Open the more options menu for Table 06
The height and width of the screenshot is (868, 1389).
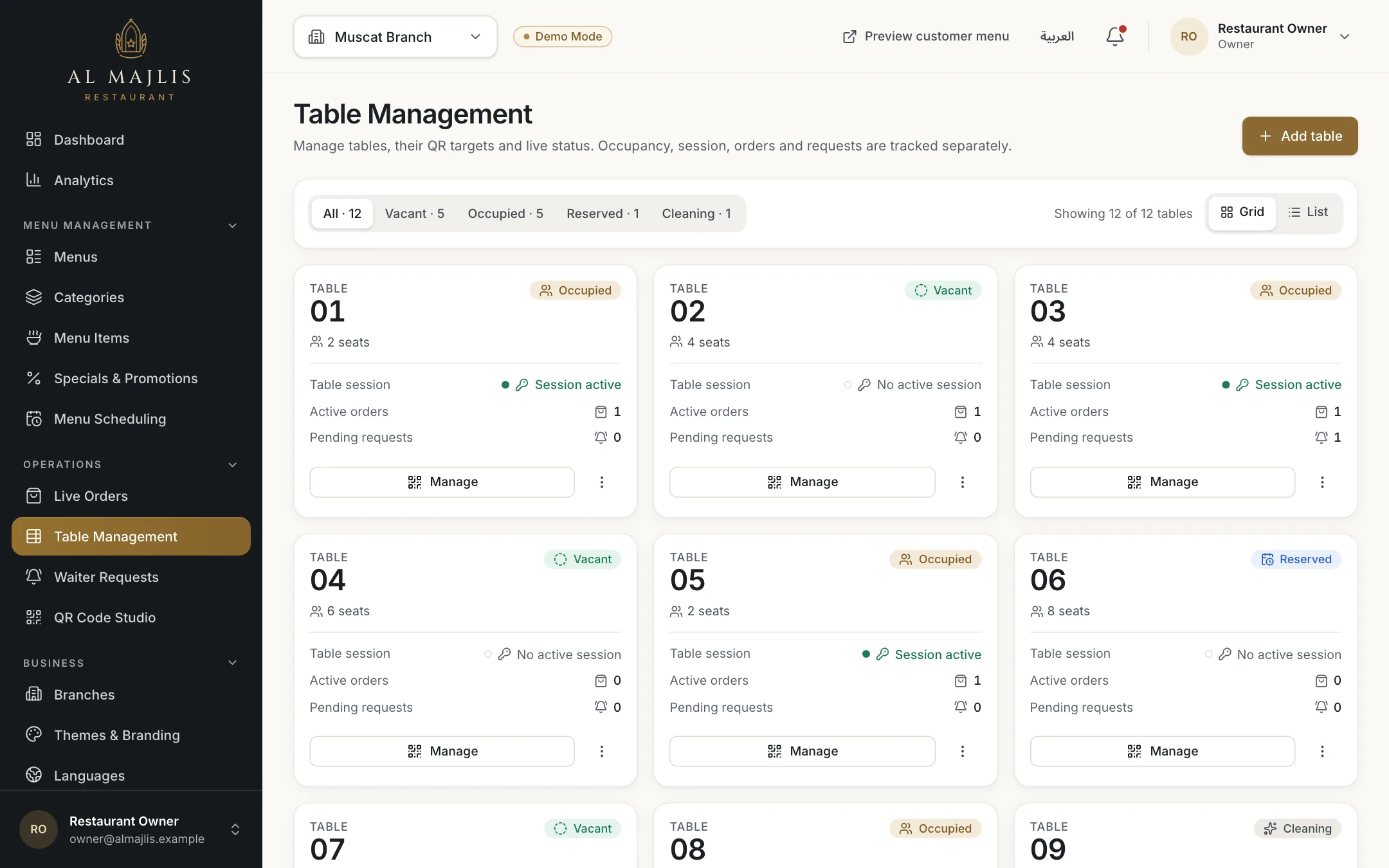click(1322, 751)
